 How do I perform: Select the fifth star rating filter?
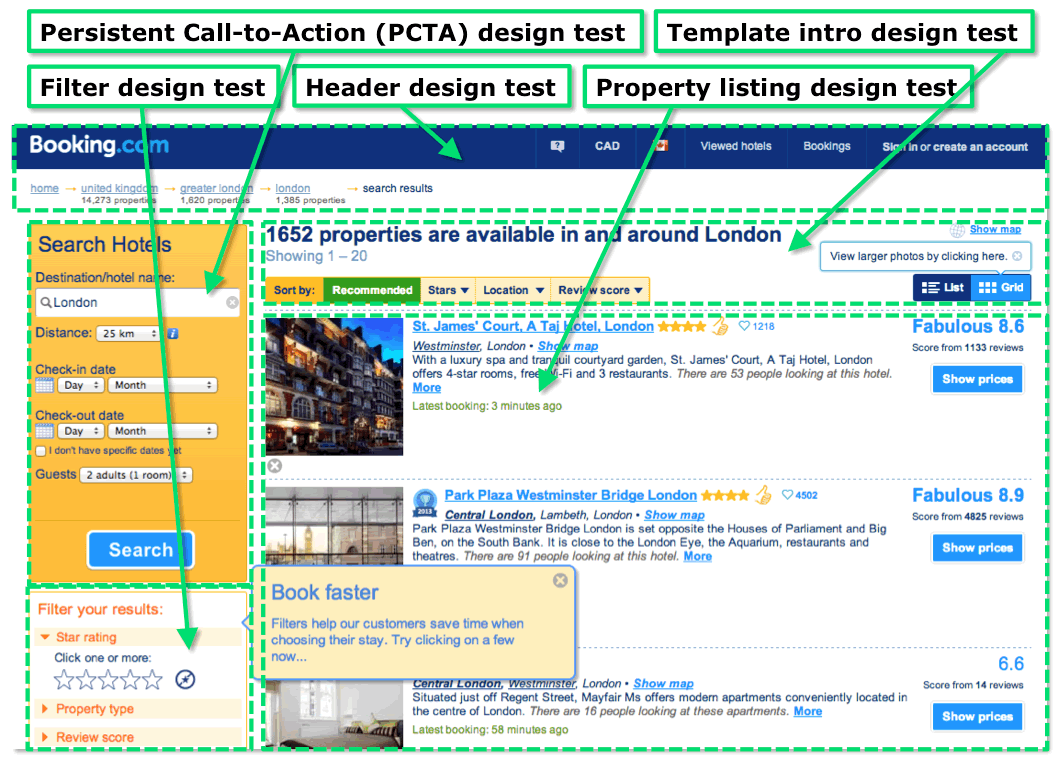[x=152, y=679]
